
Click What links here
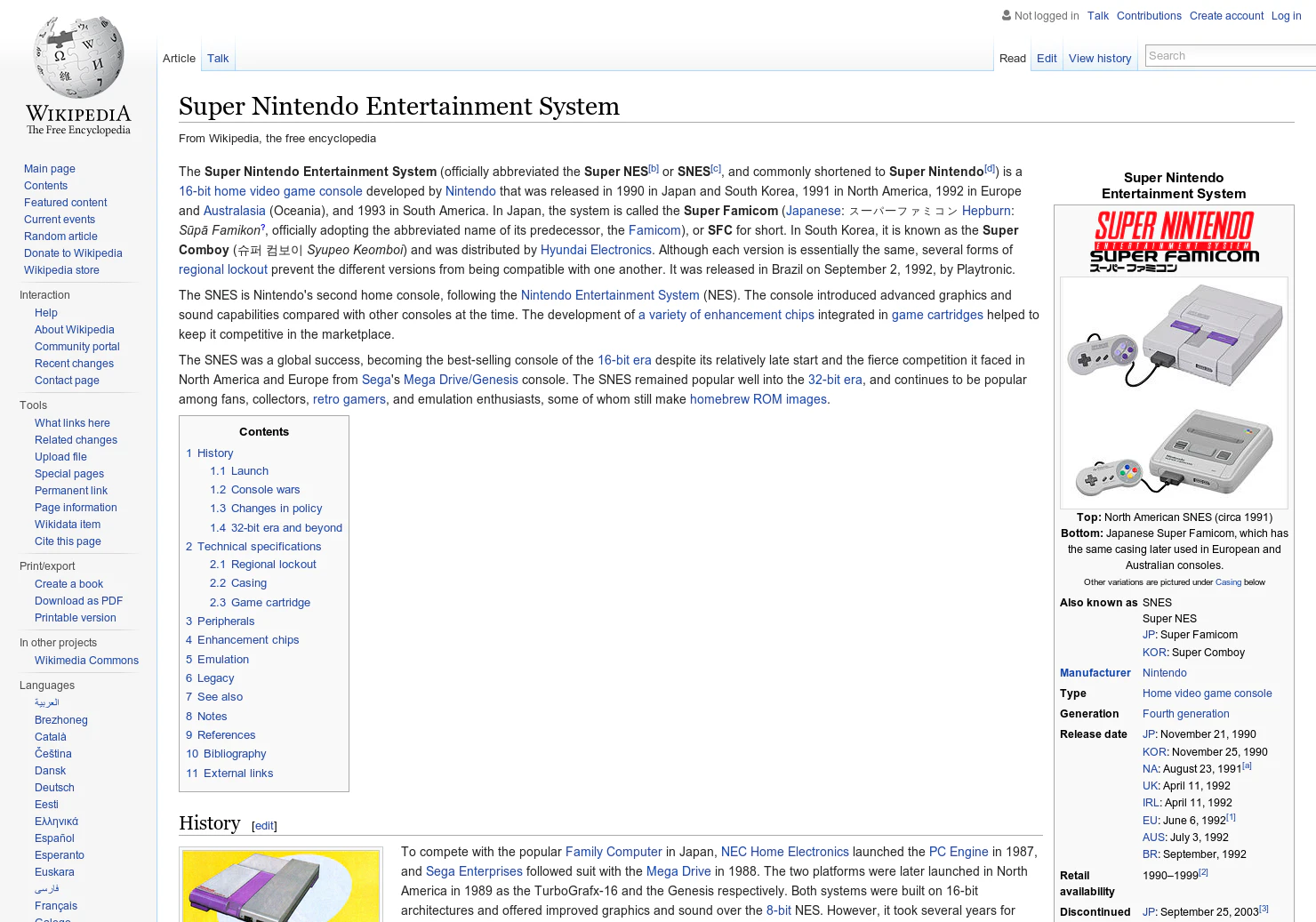pyautogui.click(x=72, y=423)
